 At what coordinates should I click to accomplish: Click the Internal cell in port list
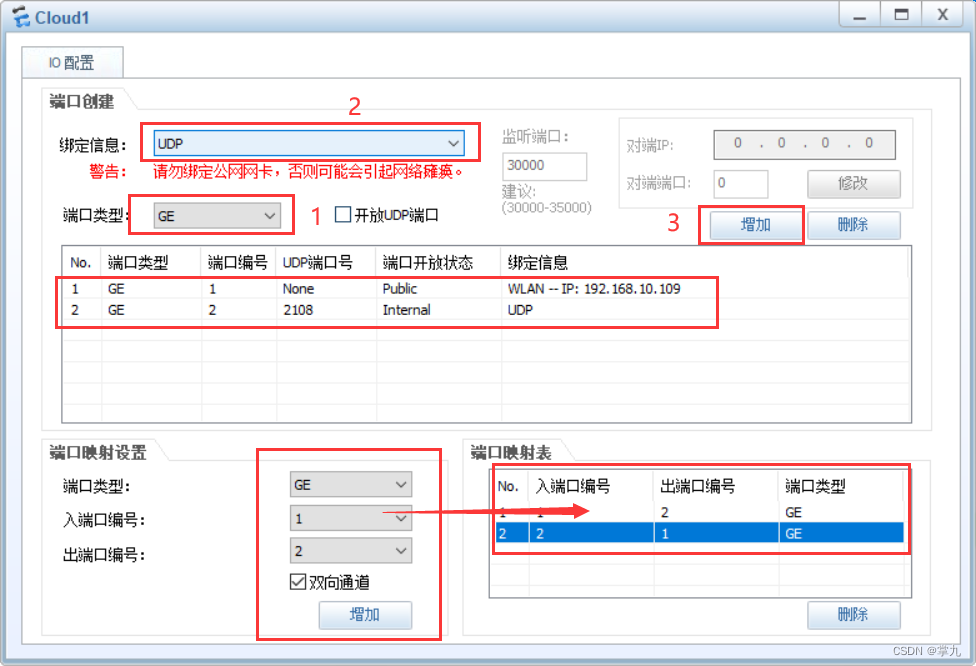[x=406, y=310]
